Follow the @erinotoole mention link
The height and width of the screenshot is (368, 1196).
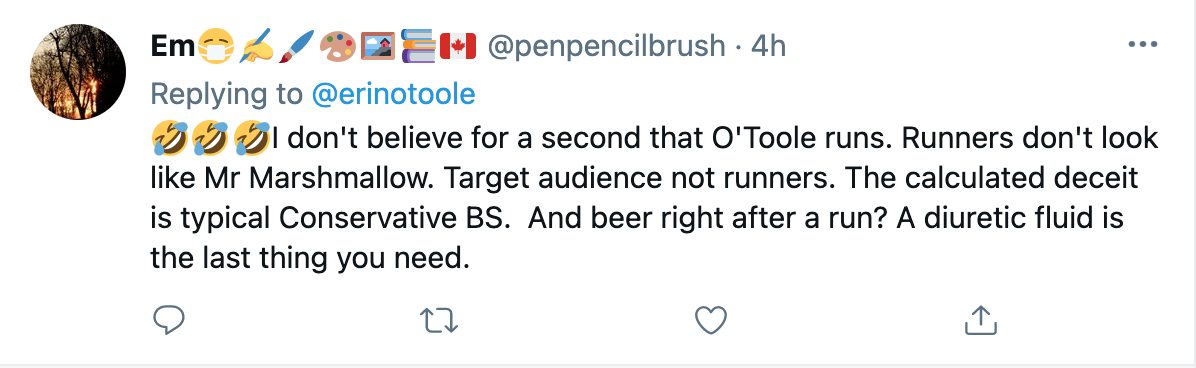click(x=394, y=94)
